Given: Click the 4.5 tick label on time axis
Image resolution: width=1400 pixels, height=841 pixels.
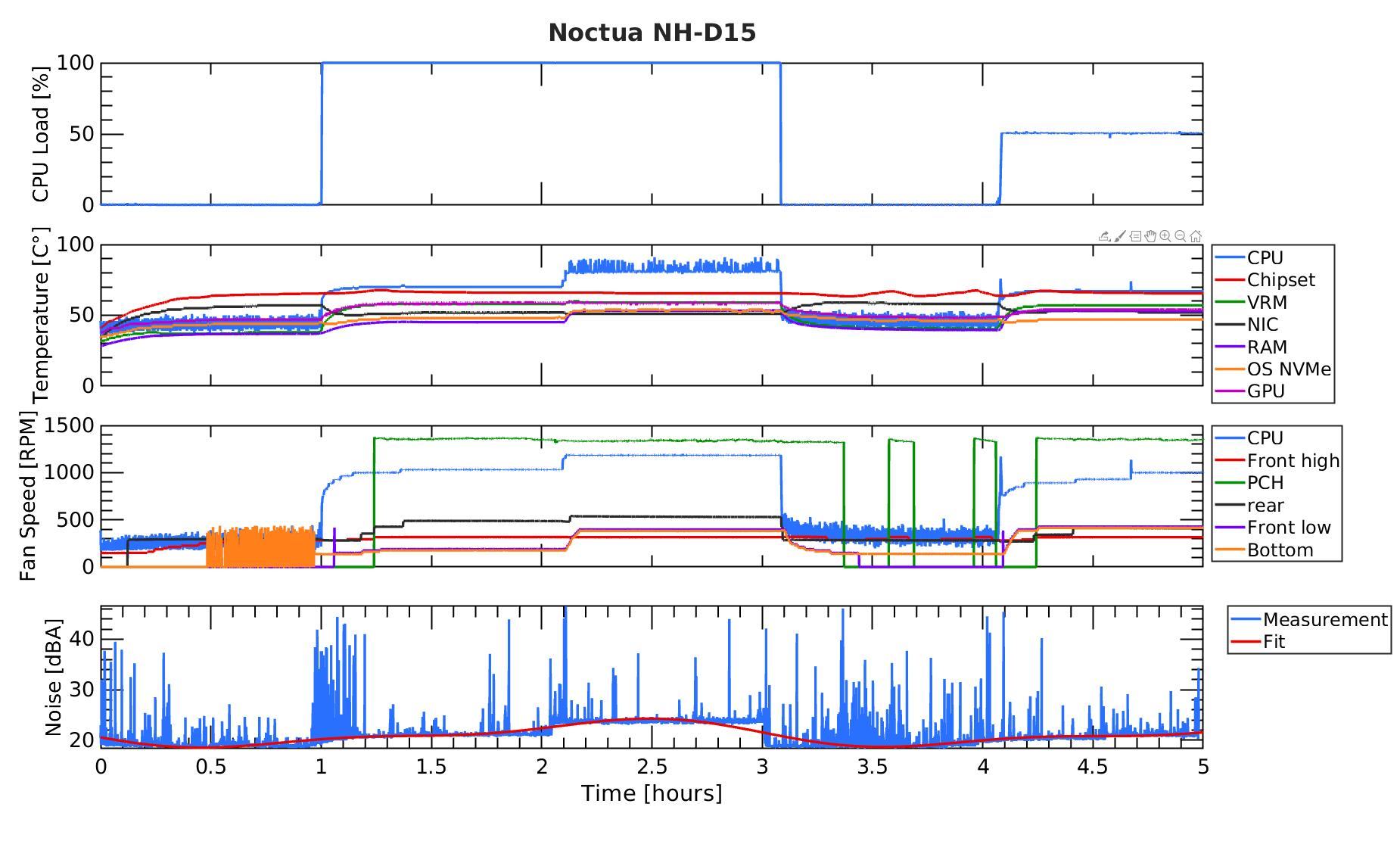Looking at the screenshot, I should click(1093, 767).
